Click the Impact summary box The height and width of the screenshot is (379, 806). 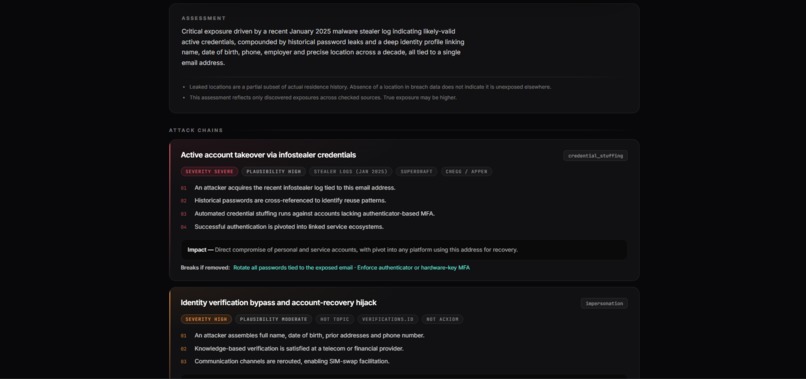[x=404, y=250]
